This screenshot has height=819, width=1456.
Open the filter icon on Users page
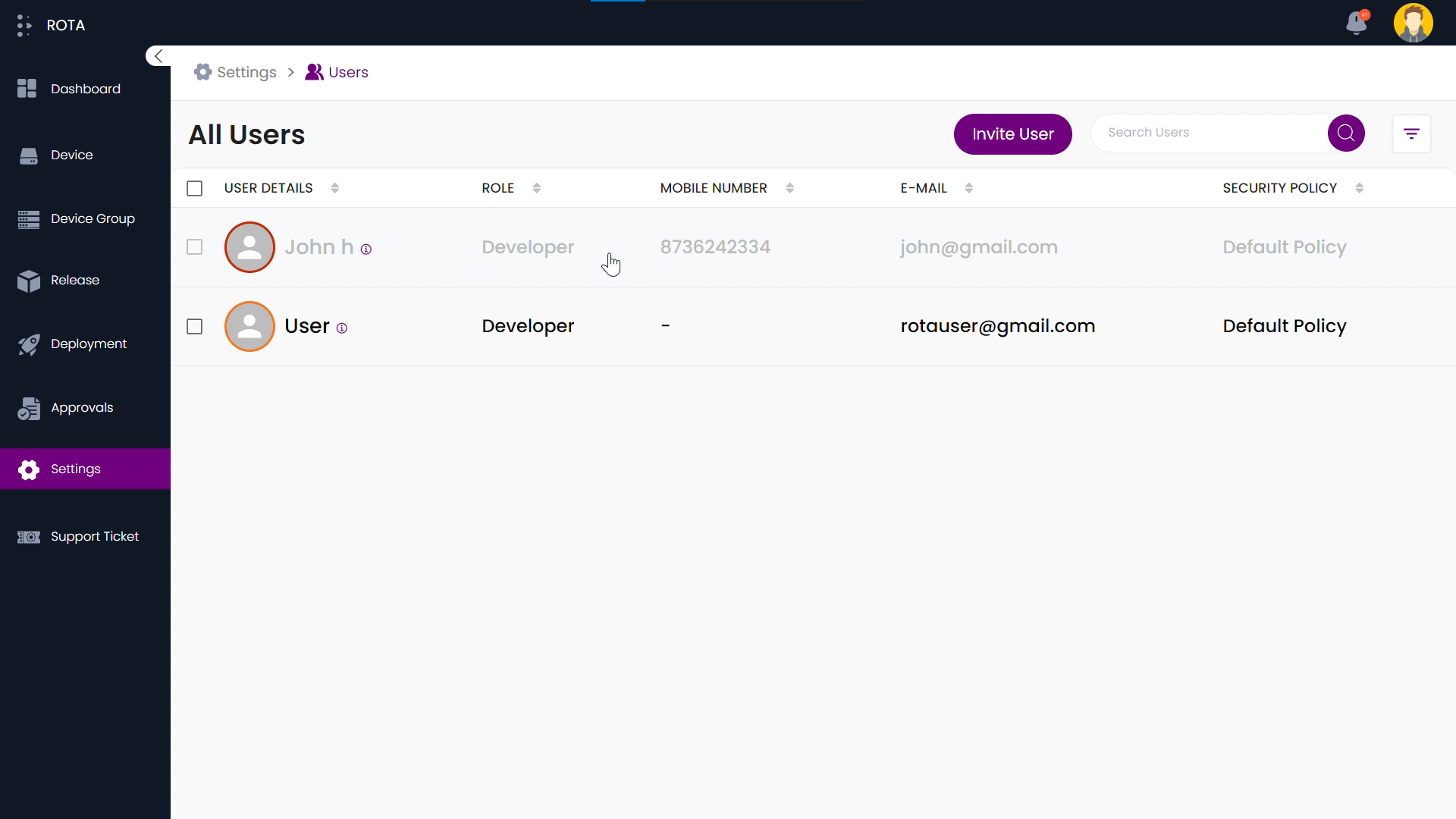pos(1411,133)
